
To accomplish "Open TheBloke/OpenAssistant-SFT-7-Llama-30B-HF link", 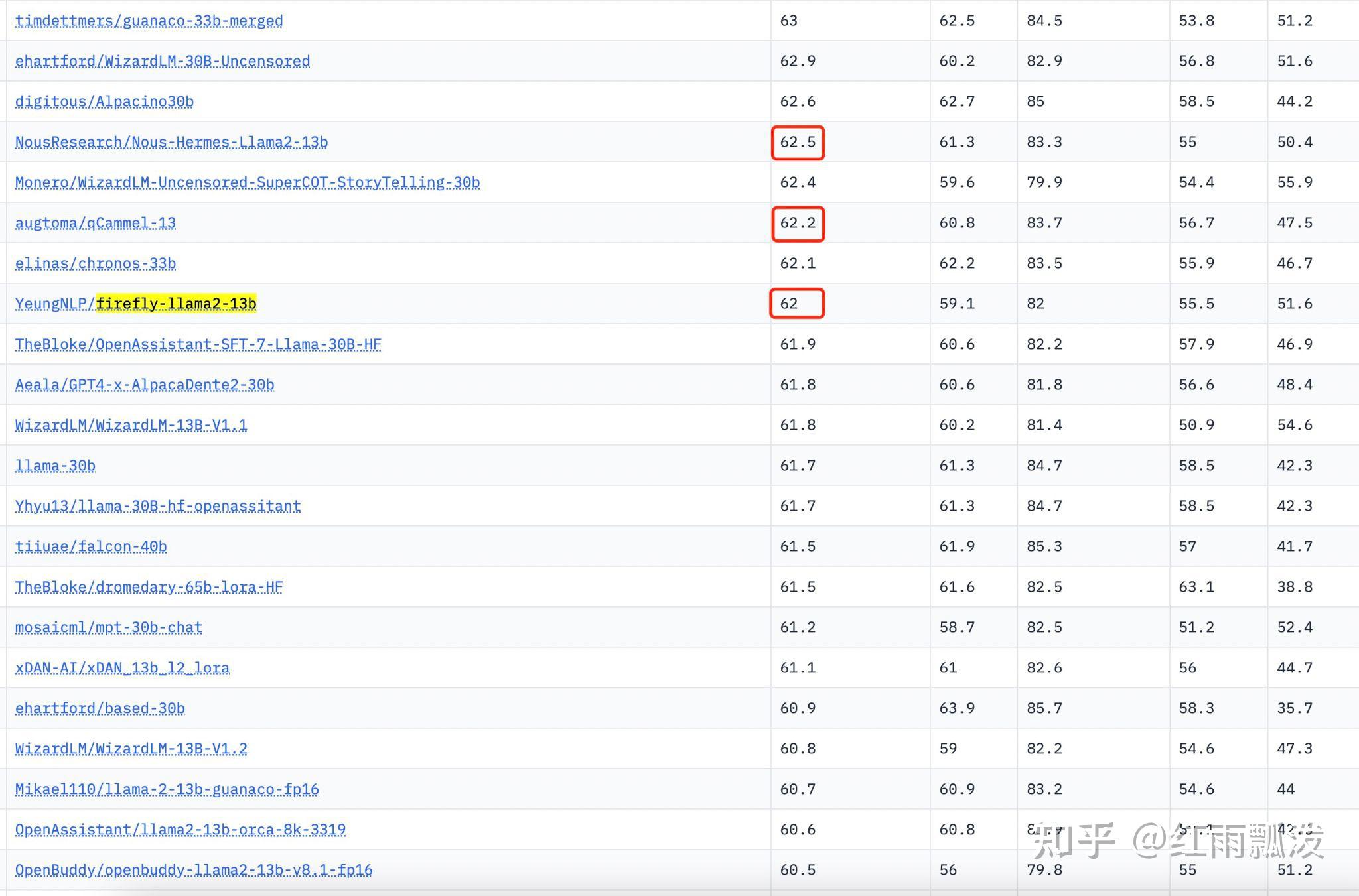I will [198, 344].
